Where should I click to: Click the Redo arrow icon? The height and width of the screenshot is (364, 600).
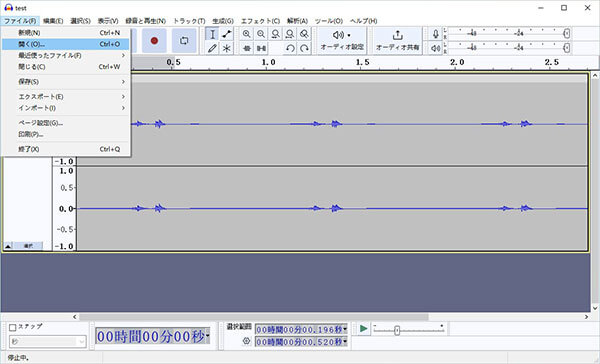pos(304,48)
